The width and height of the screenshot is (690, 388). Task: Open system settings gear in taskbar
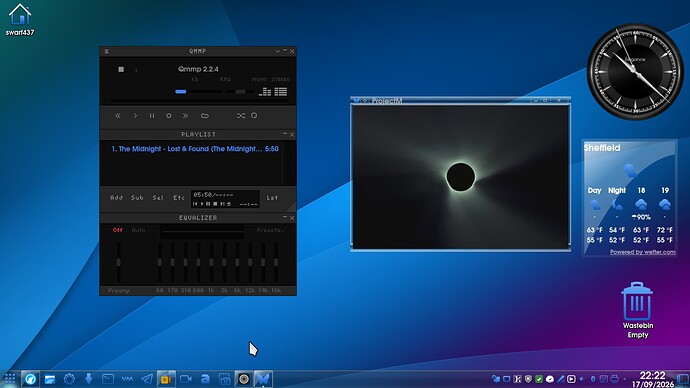(x=69, y=379)
